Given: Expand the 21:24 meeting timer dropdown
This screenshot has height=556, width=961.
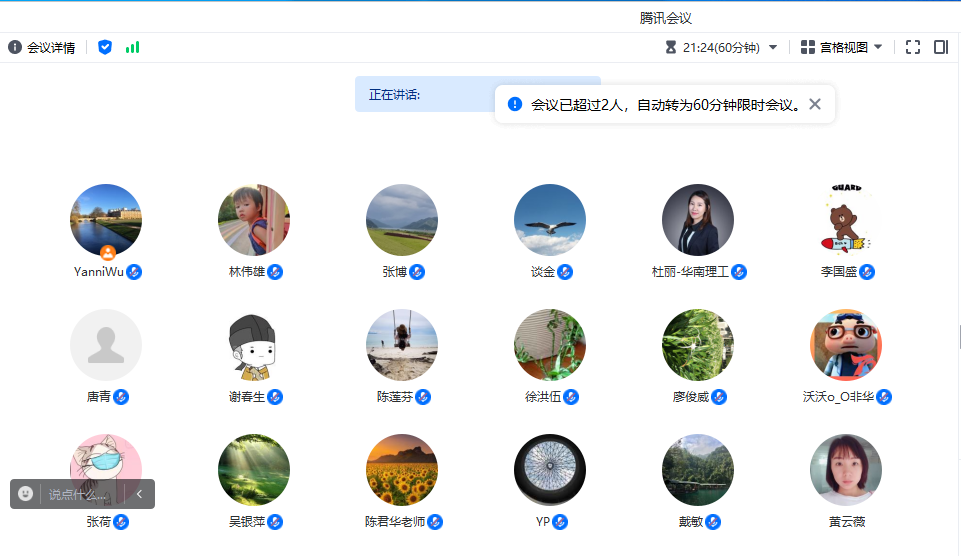Looking at the screenshot, I should (x=772, y=47).
